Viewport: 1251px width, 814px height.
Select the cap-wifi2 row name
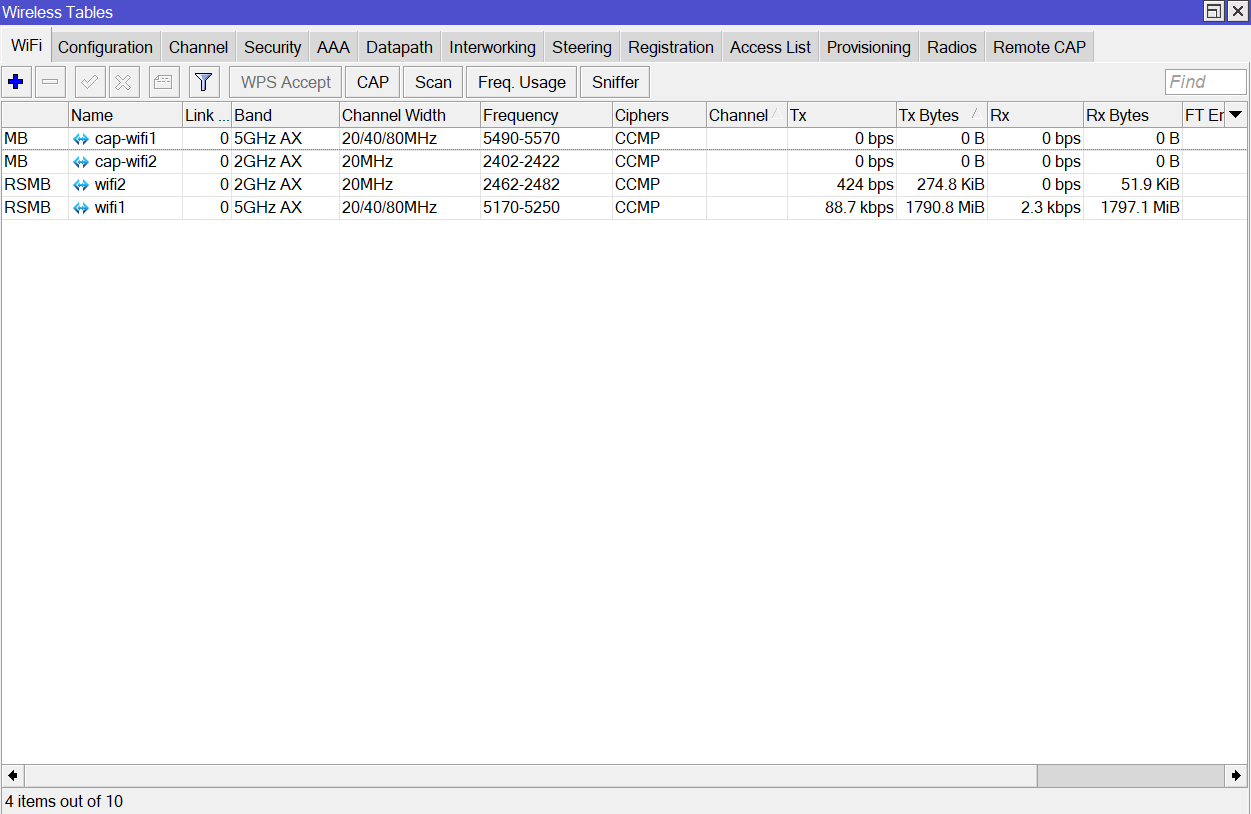126,161
